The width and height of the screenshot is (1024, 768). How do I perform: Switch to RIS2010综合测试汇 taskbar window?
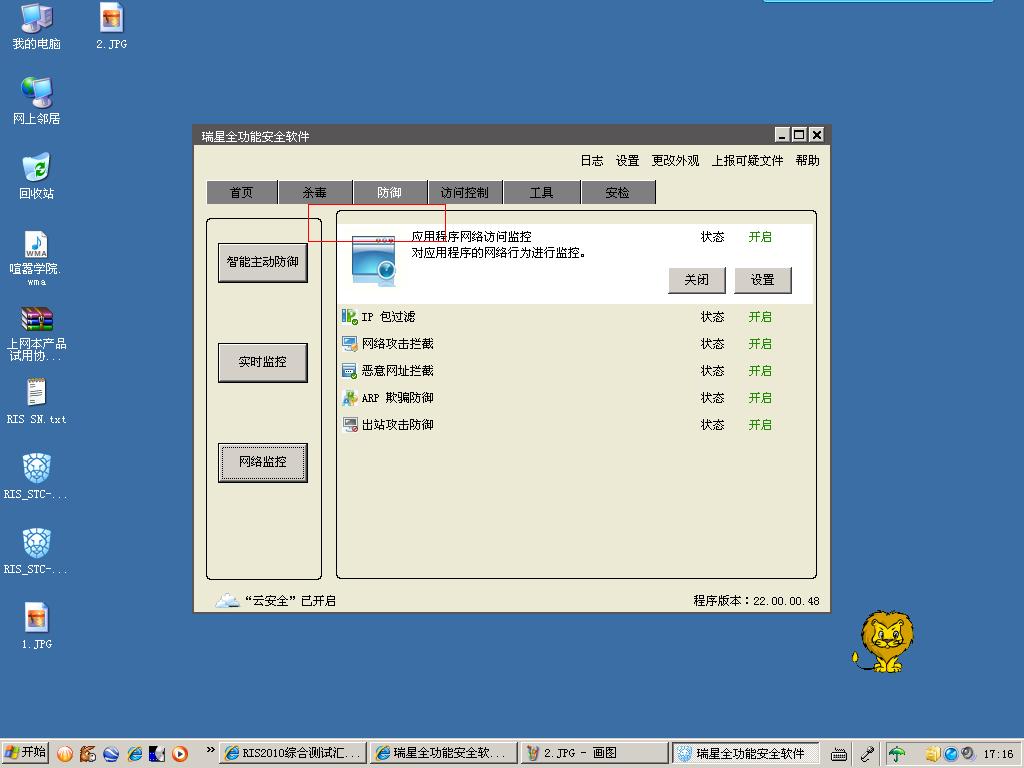293,754
